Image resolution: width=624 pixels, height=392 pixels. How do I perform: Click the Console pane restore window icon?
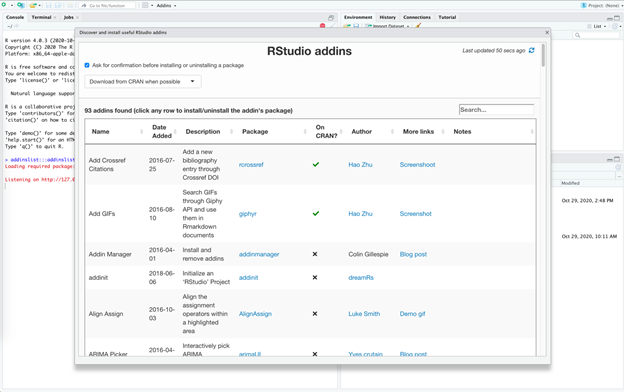[x=331, y=18]
